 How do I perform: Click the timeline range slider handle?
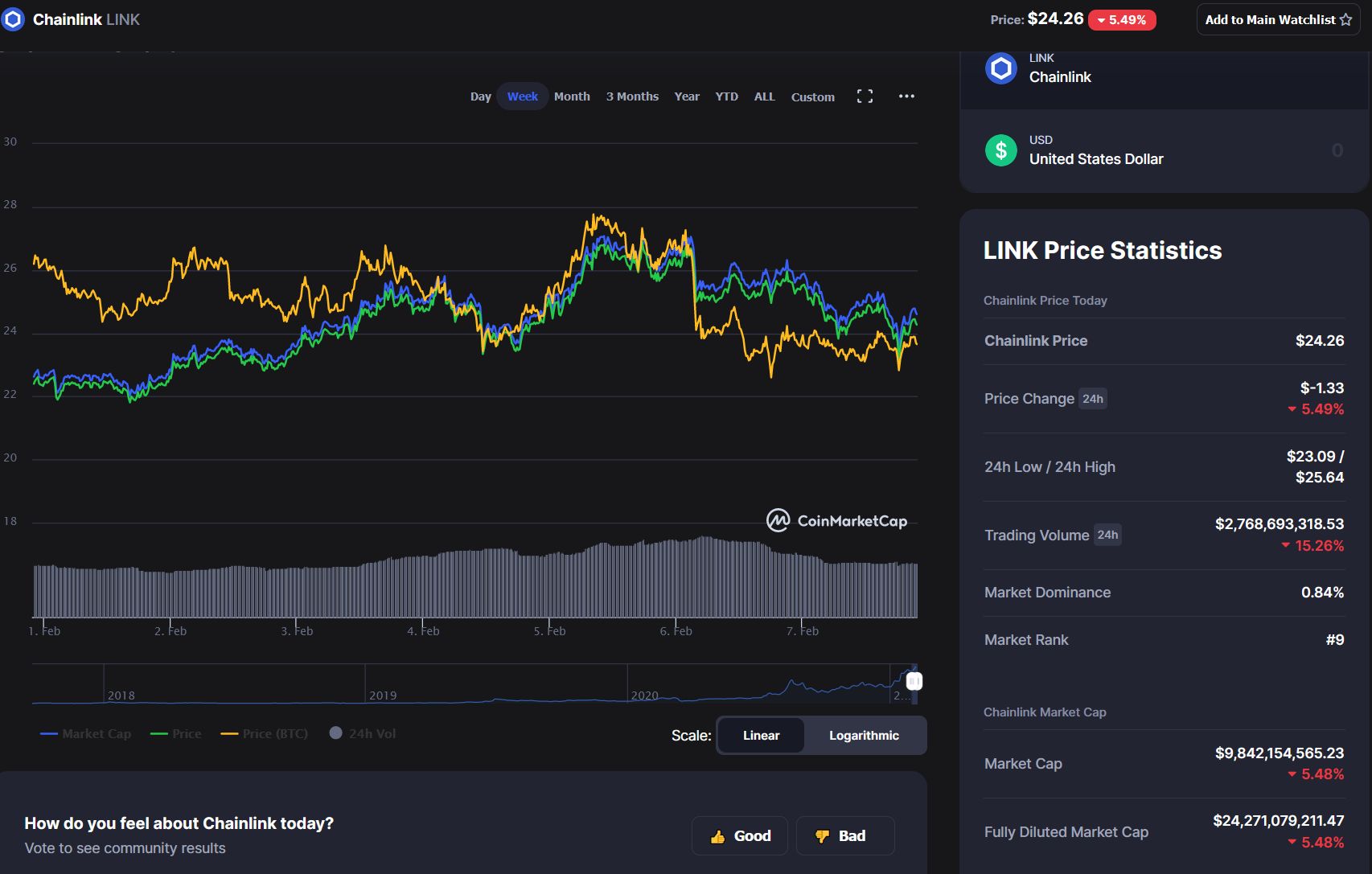click(x=914, y=682)
